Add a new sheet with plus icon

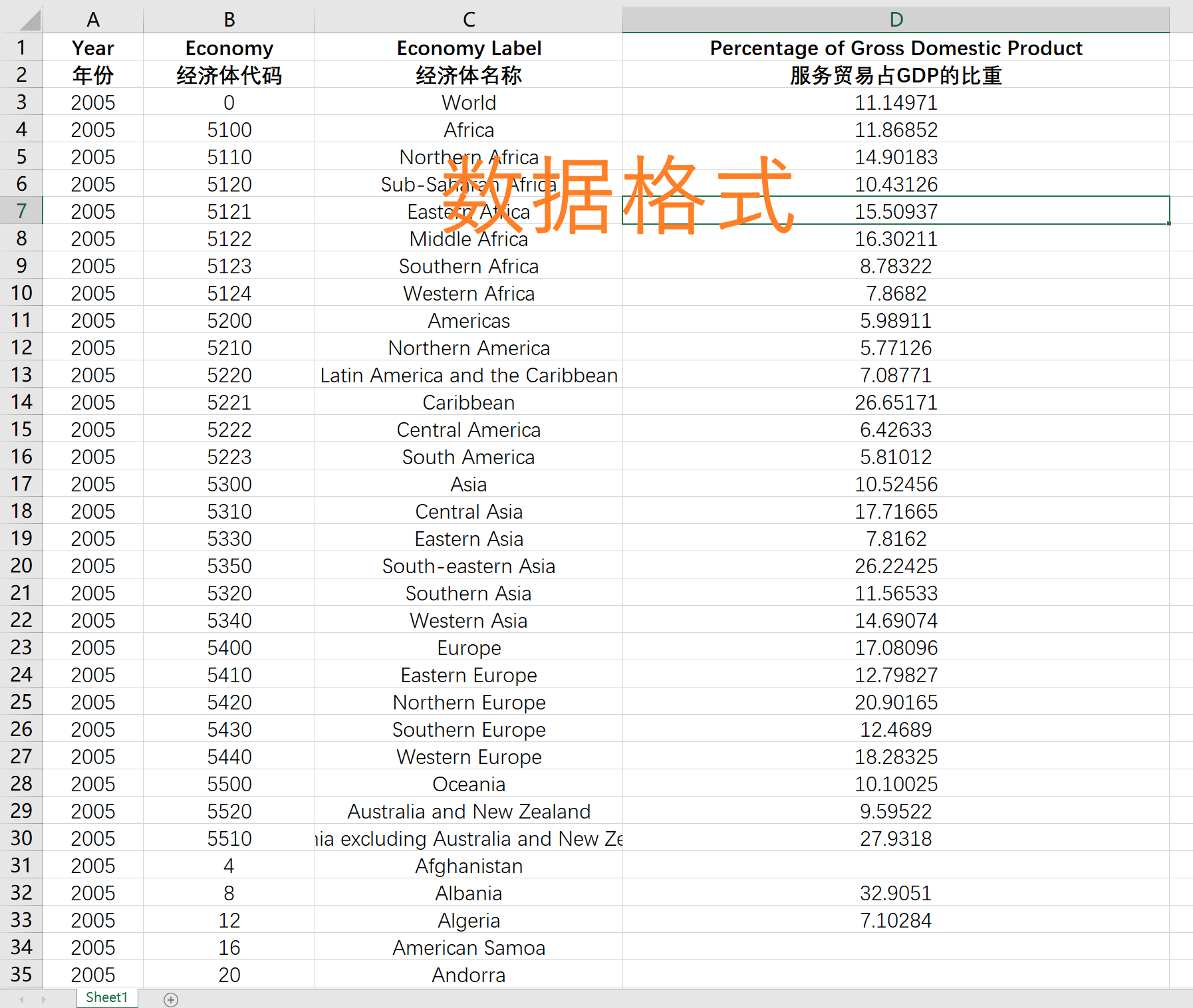pos(171,999)
